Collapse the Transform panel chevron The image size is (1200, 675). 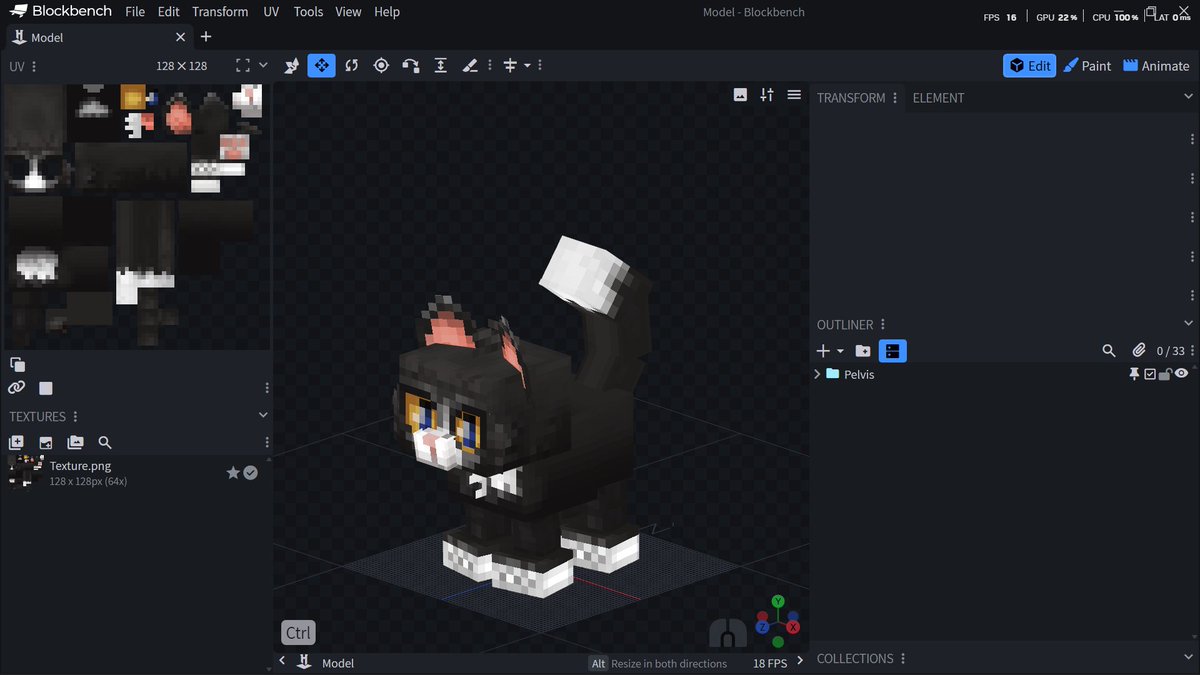coord(1188,97)
